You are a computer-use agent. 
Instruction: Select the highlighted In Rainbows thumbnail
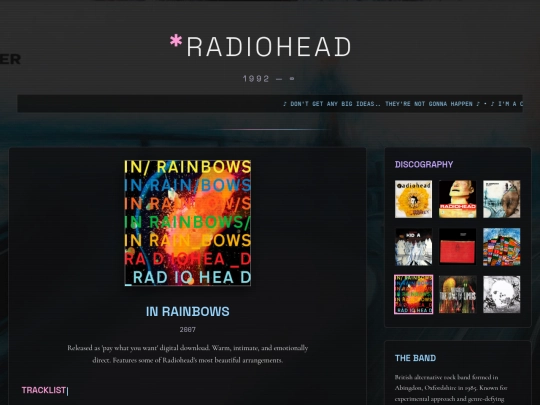[x=413, y=294]
